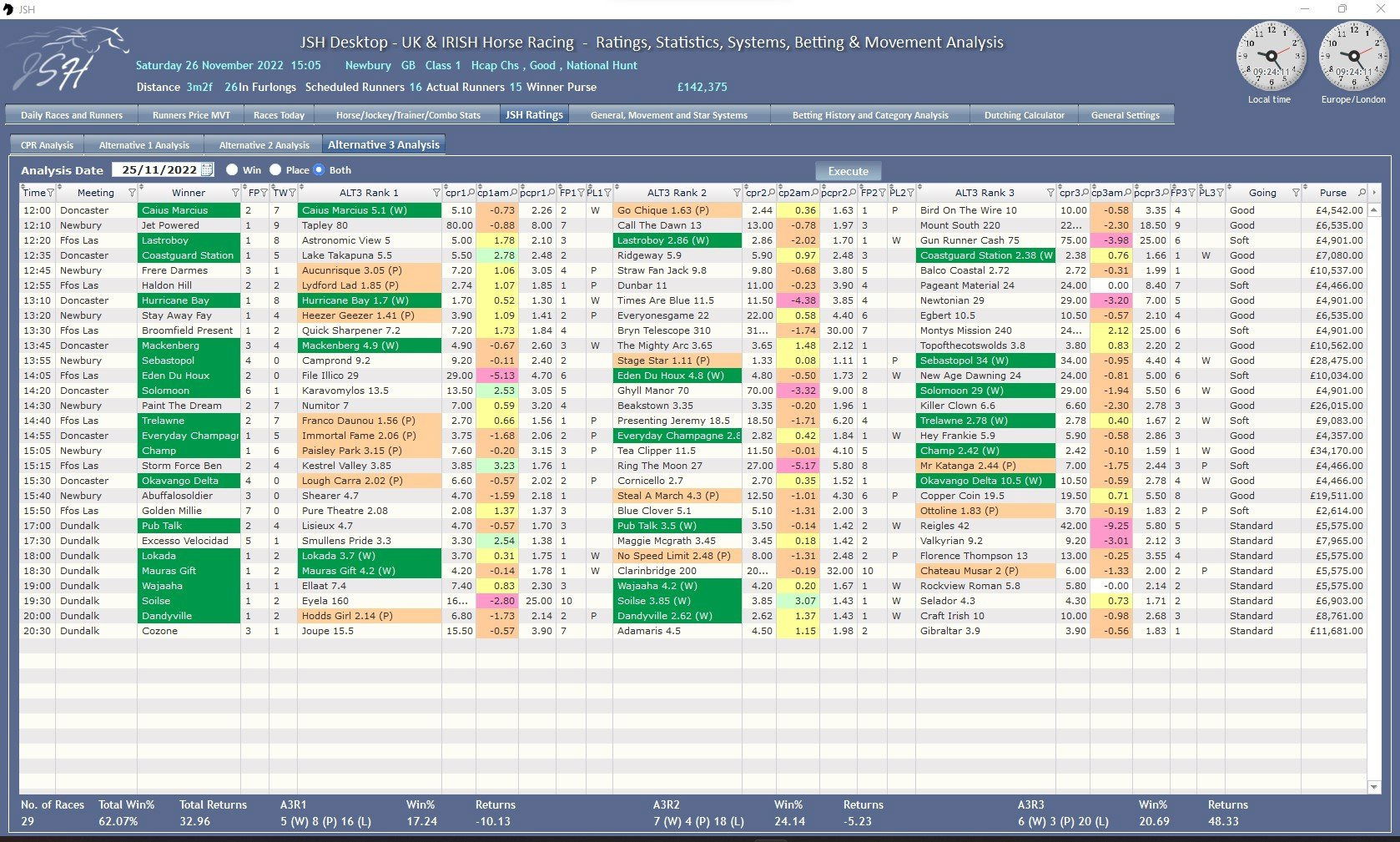1400x842 pixels.
Task: Click the cell 'Go Chique 1.63 (P)'
Action: (x=677, y=210)
